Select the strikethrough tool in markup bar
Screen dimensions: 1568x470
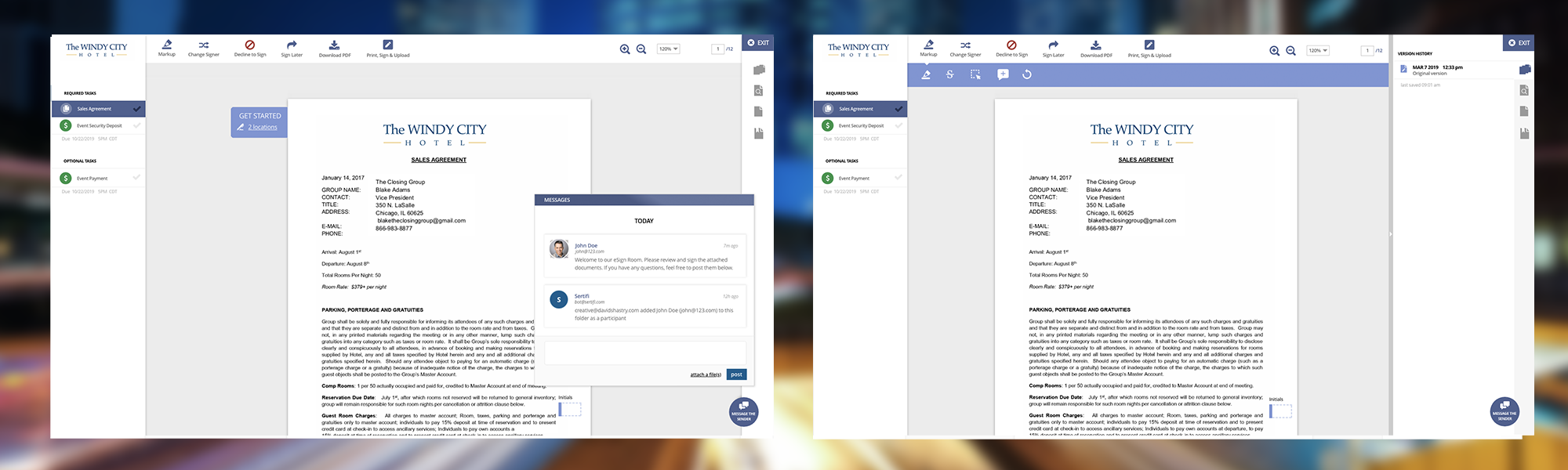pyautogui.click(x=949, y=74)
